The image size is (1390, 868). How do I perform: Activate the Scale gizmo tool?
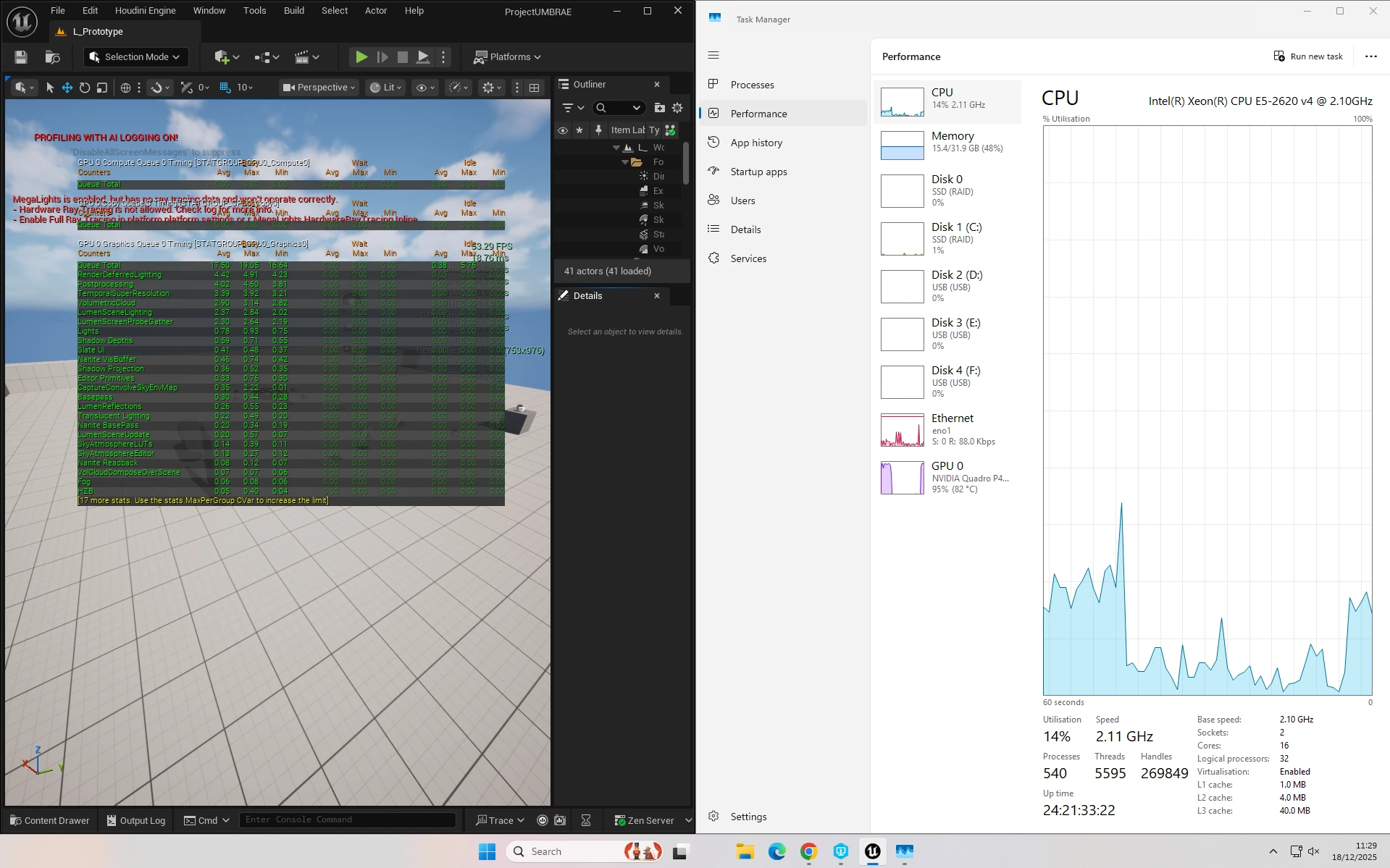(x=102, y=88)
